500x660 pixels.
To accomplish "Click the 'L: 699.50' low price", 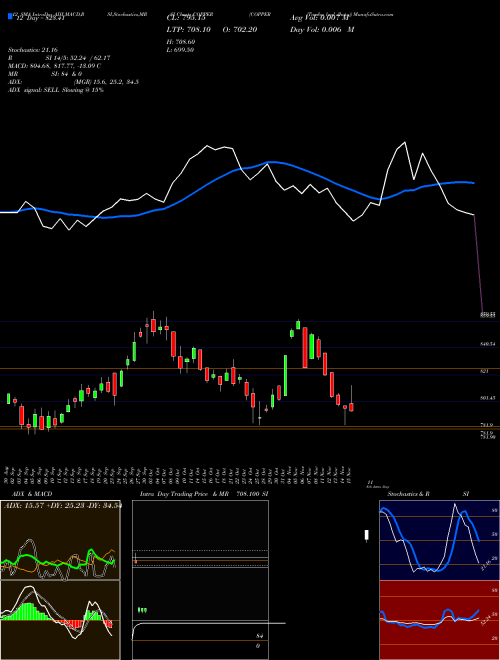I will click(180, 50).
